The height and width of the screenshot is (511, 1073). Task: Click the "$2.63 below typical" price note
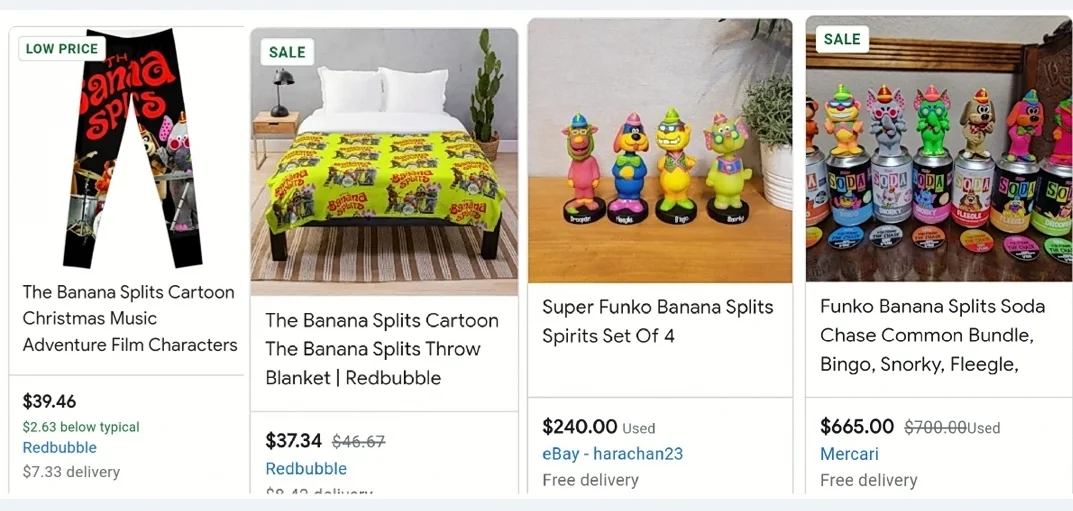[x=81, y=427]
